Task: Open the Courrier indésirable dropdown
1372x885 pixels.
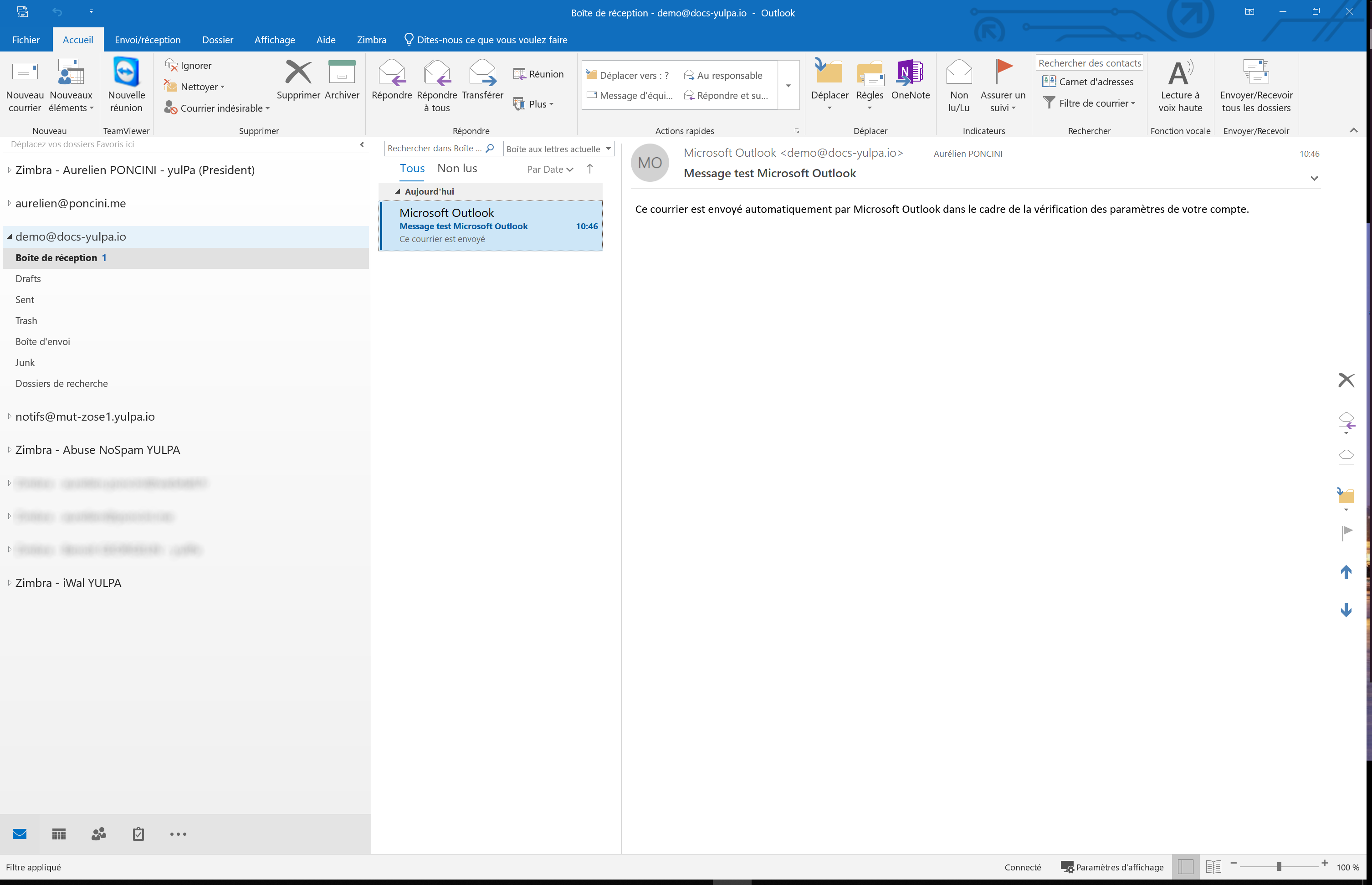Action: (x=216, y=108)
